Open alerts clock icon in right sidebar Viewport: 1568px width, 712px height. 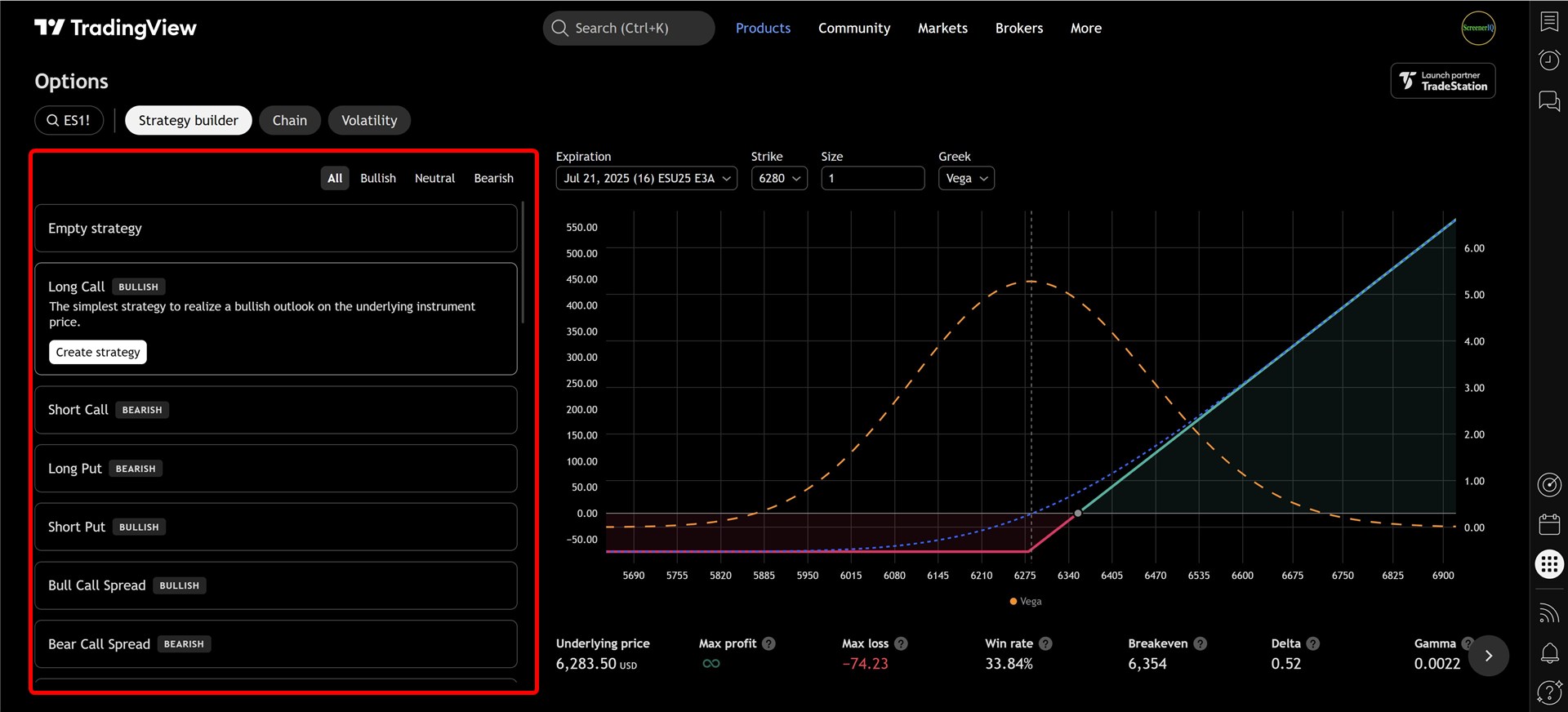click(x=1549, y=60)
